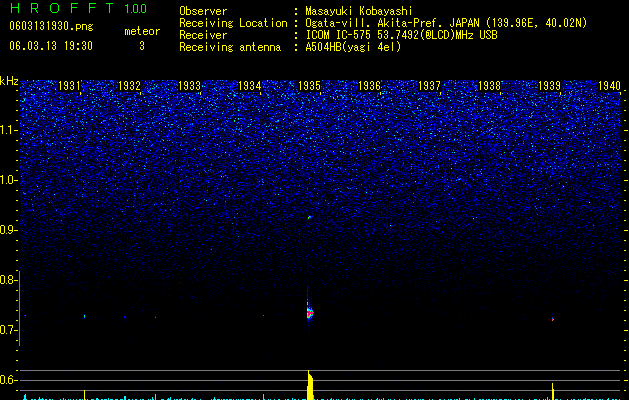Click the yellow signal bar near 1939
629x400 pixels.
[553, 392]
